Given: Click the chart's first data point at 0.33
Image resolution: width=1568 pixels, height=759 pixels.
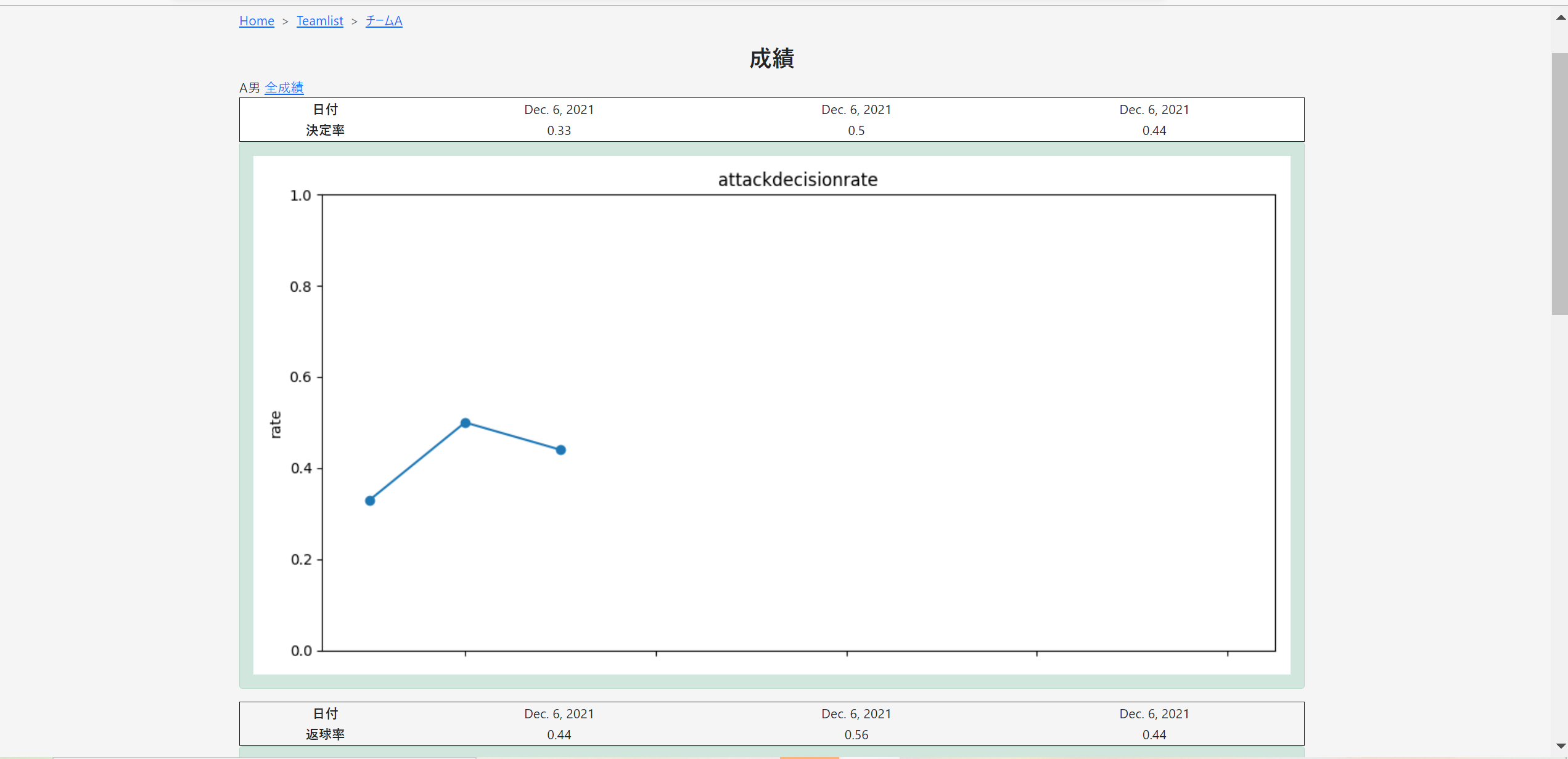Looking at the screenshot, I should tap(370, 501).
